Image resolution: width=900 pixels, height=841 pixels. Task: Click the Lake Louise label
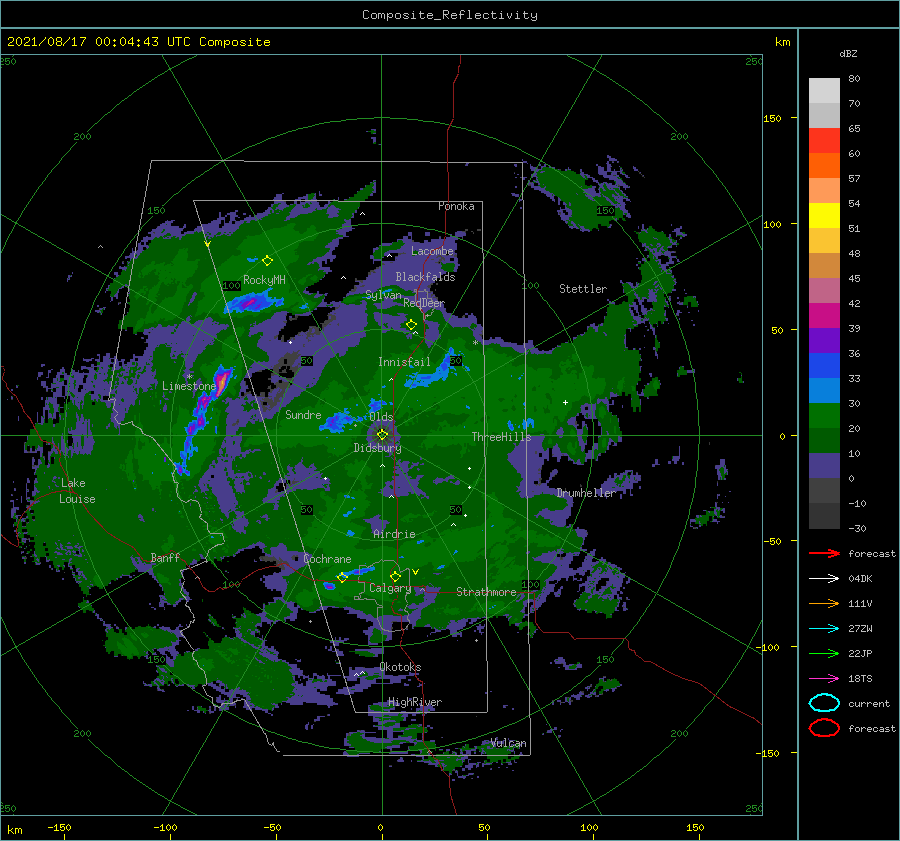[x=77, y=491]
